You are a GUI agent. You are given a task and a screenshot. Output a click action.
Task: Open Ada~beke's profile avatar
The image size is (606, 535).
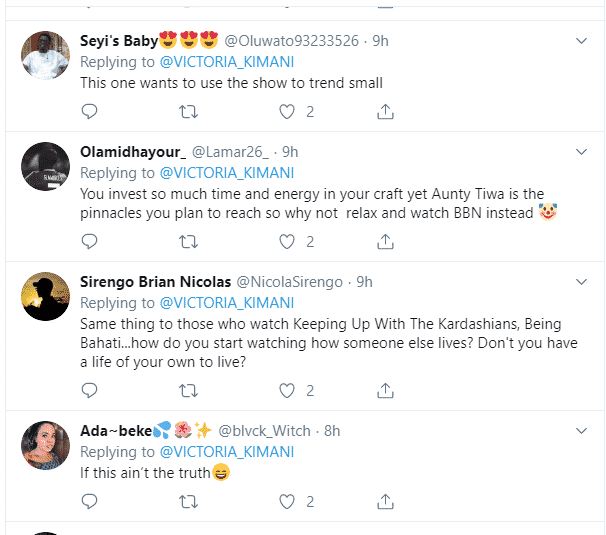pyautogui.click(x=46, y=446)
